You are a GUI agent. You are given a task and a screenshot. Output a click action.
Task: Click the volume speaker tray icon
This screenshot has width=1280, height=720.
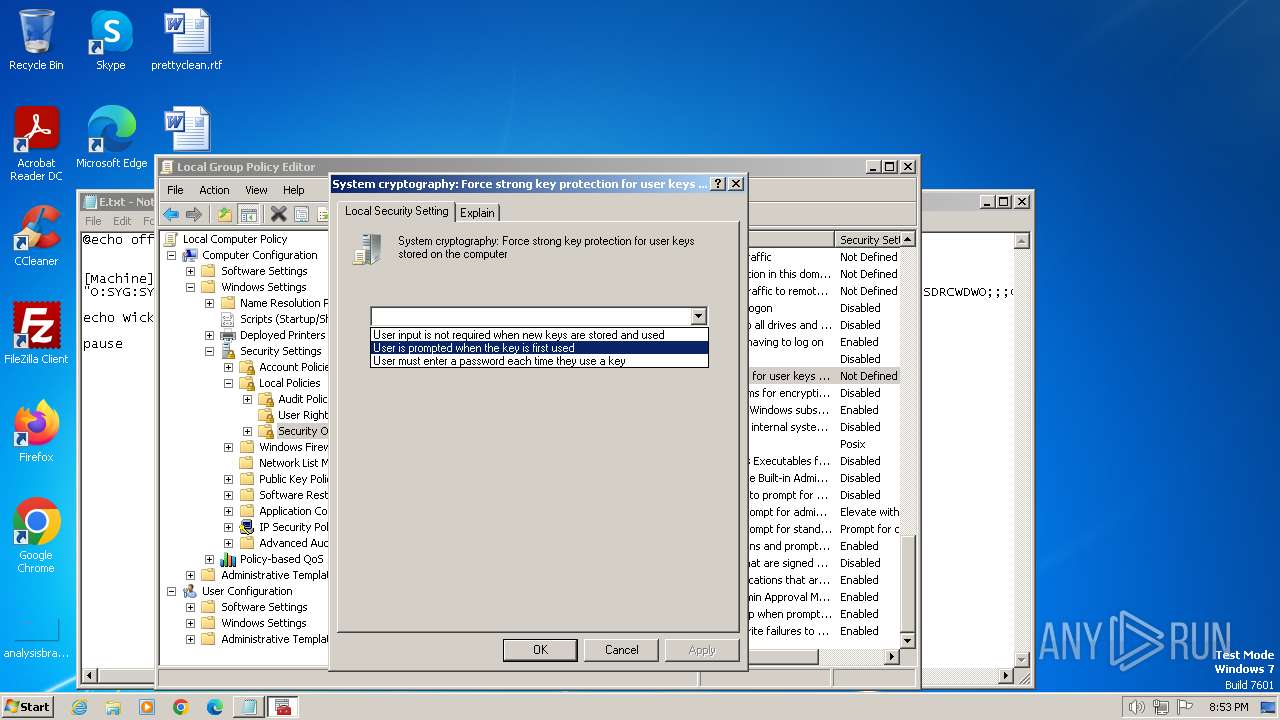click(1136, 707)
